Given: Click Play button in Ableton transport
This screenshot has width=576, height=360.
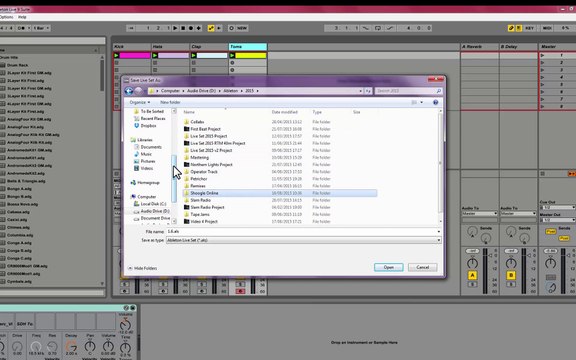Looking at the screenshot, I should click(175, 28).
